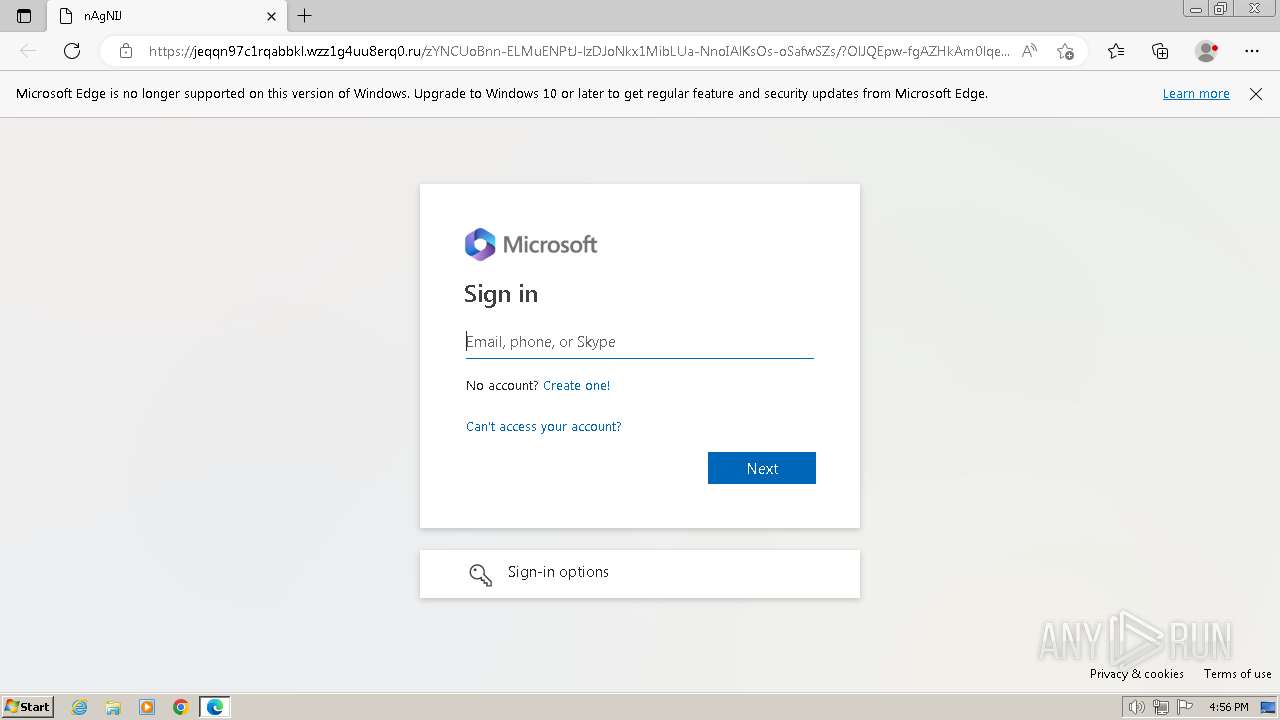1280x720 pixels.
Task: Launch Chrome from taskbar
Action: pyautogui.click(x=181, y=707)
